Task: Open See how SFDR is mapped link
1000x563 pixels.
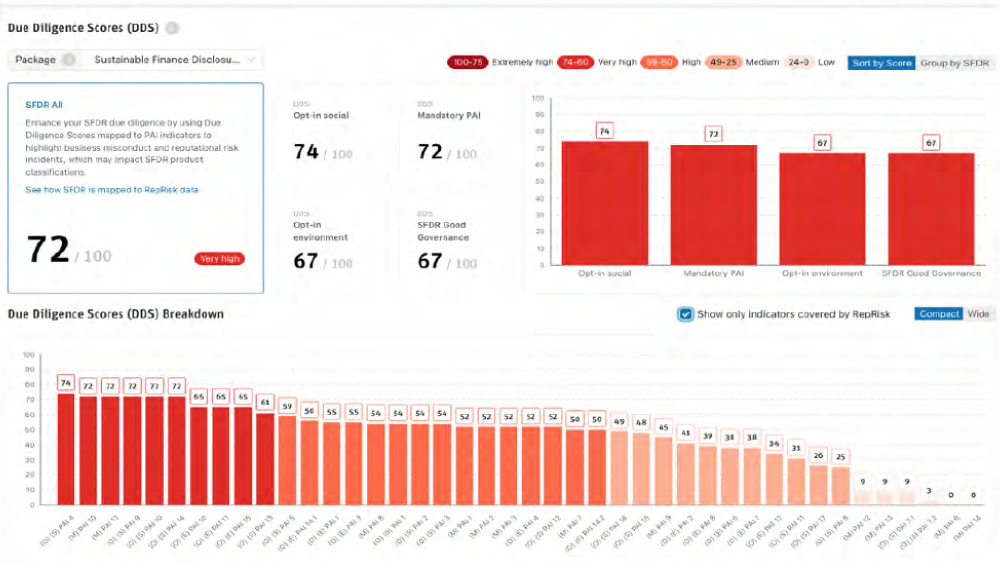Action: (112, 190)
